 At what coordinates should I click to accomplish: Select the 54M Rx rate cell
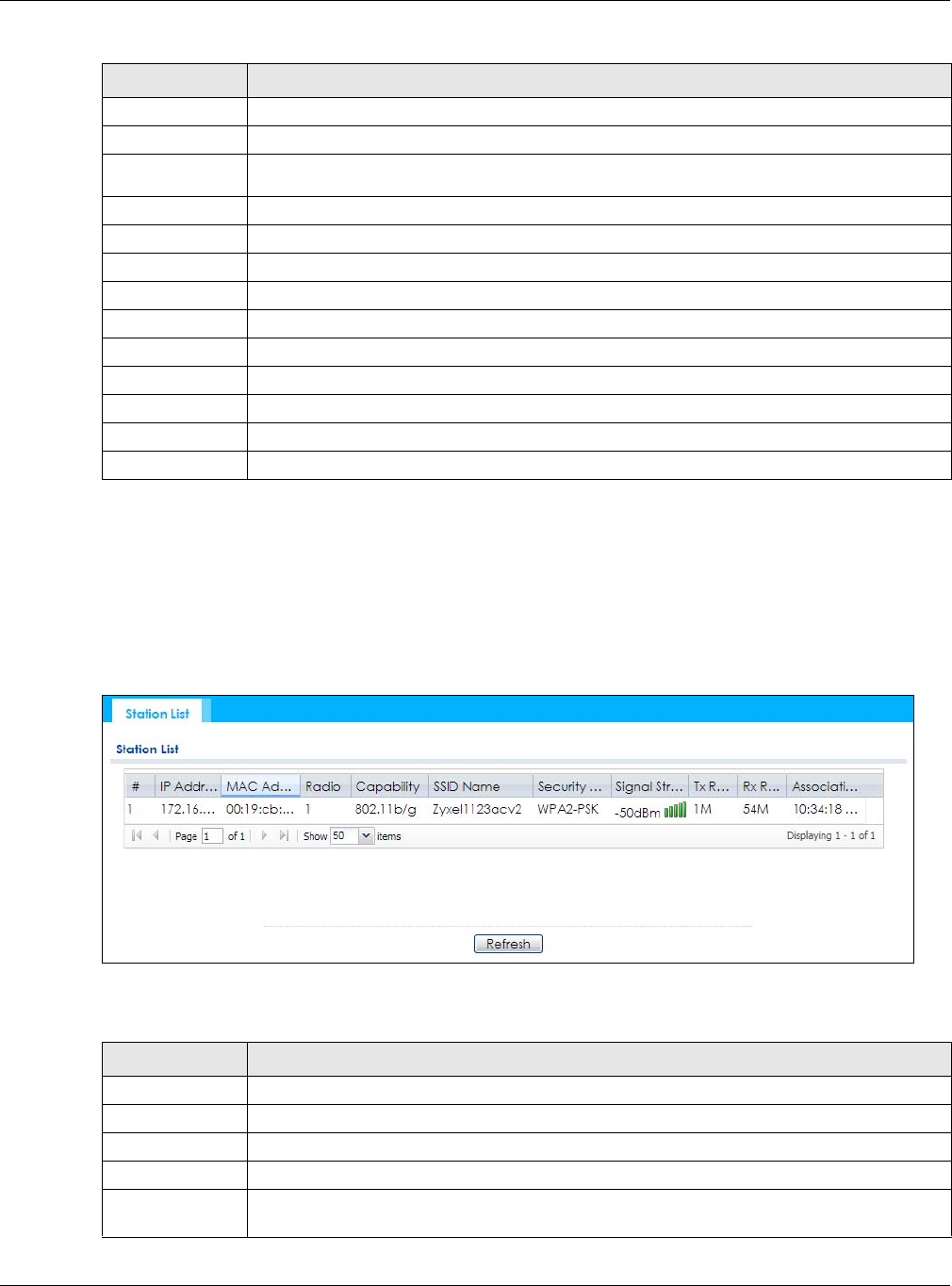(x=756, y=809)
